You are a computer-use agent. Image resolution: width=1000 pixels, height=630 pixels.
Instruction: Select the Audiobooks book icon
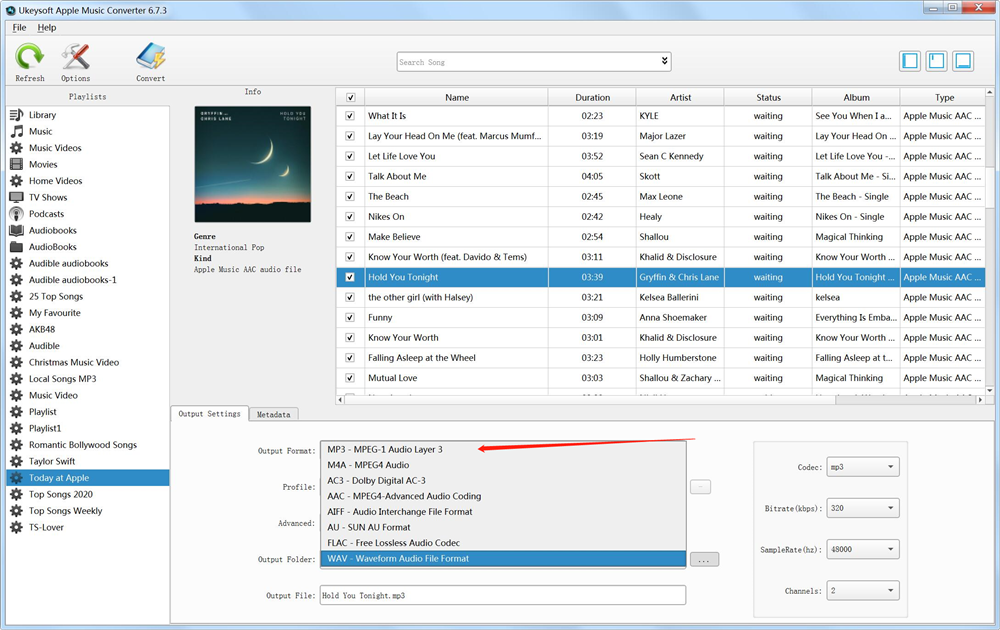pos(17,231)
